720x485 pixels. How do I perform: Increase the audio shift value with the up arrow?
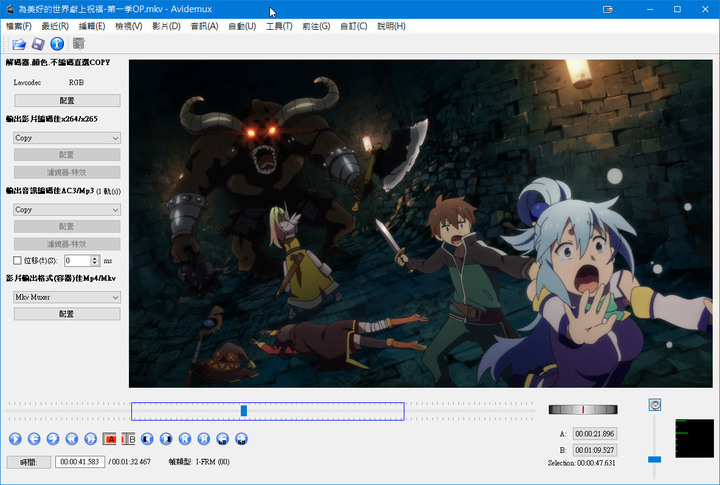[x=95, y=258]
